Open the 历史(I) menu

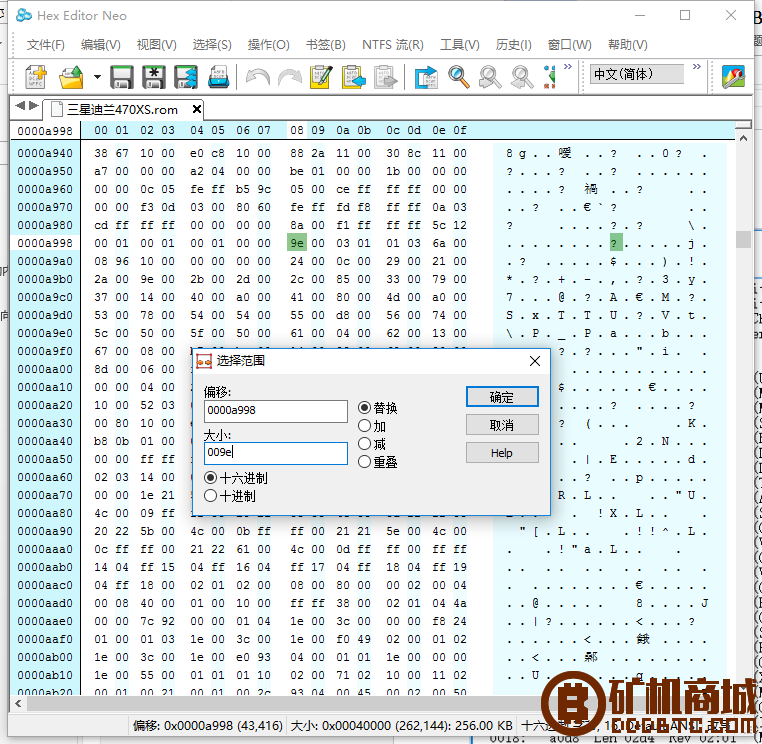click(514, 45)
